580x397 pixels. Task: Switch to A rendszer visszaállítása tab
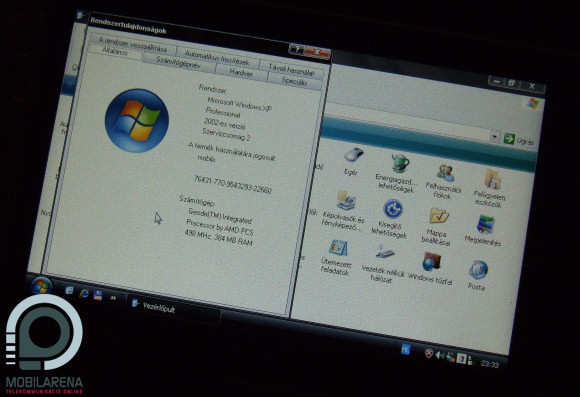pyautogui.click(x=133, y=45)
